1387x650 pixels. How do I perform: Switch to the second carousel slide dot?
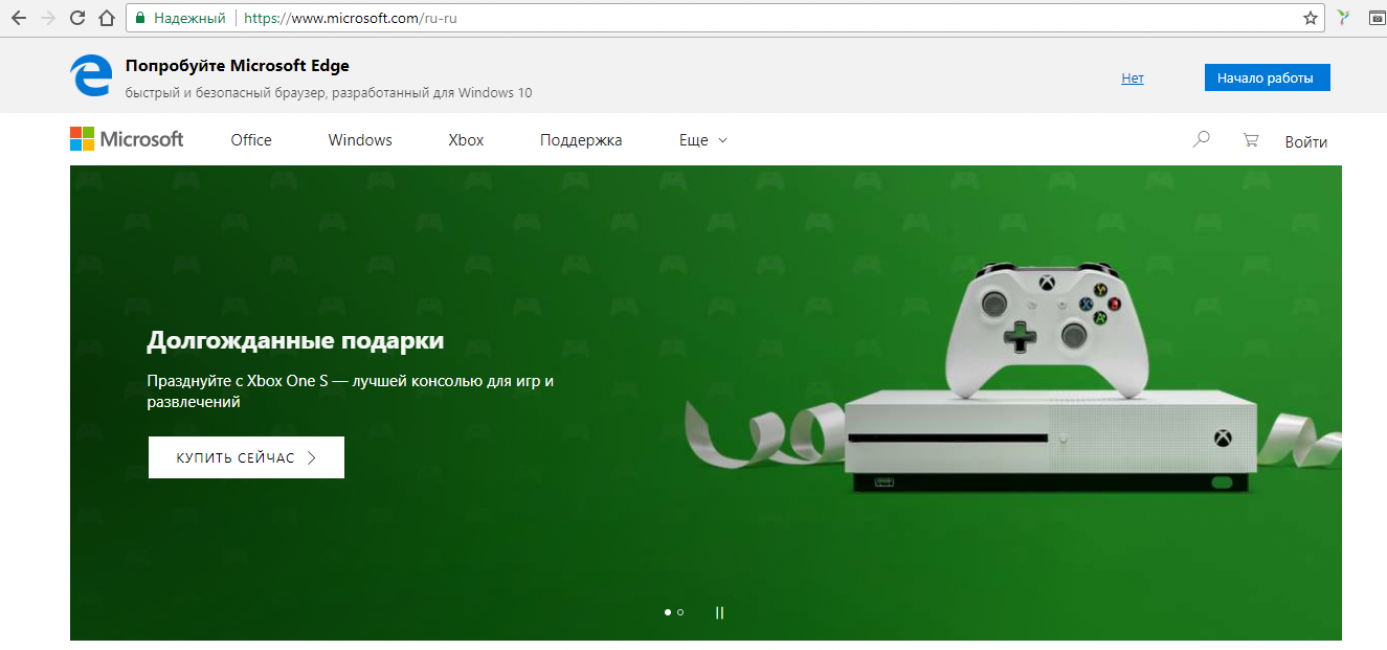[681, 612]
